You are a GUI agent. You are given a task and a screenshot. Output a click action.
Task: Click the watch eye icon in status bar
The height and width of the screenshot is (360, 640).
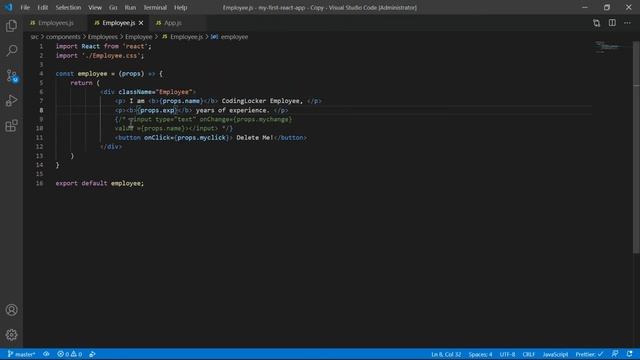point(46,354)
